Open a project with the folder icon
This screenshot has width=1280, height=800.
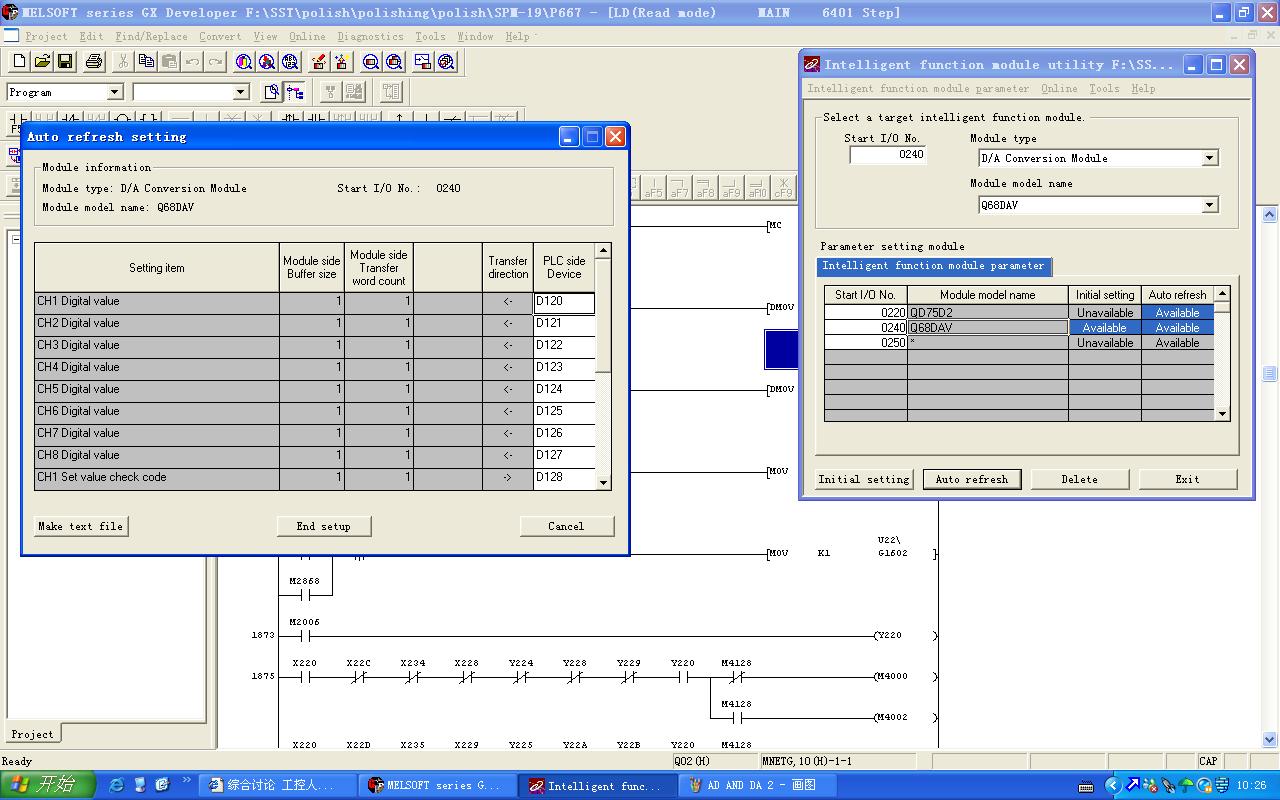coord(42,62)
